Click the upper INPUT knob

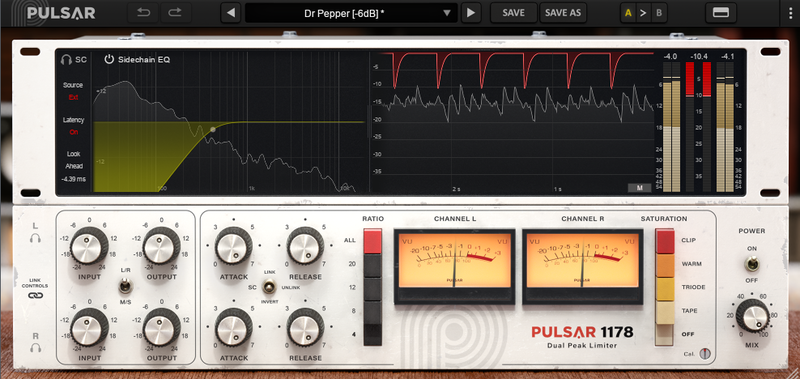click(89, 246)
